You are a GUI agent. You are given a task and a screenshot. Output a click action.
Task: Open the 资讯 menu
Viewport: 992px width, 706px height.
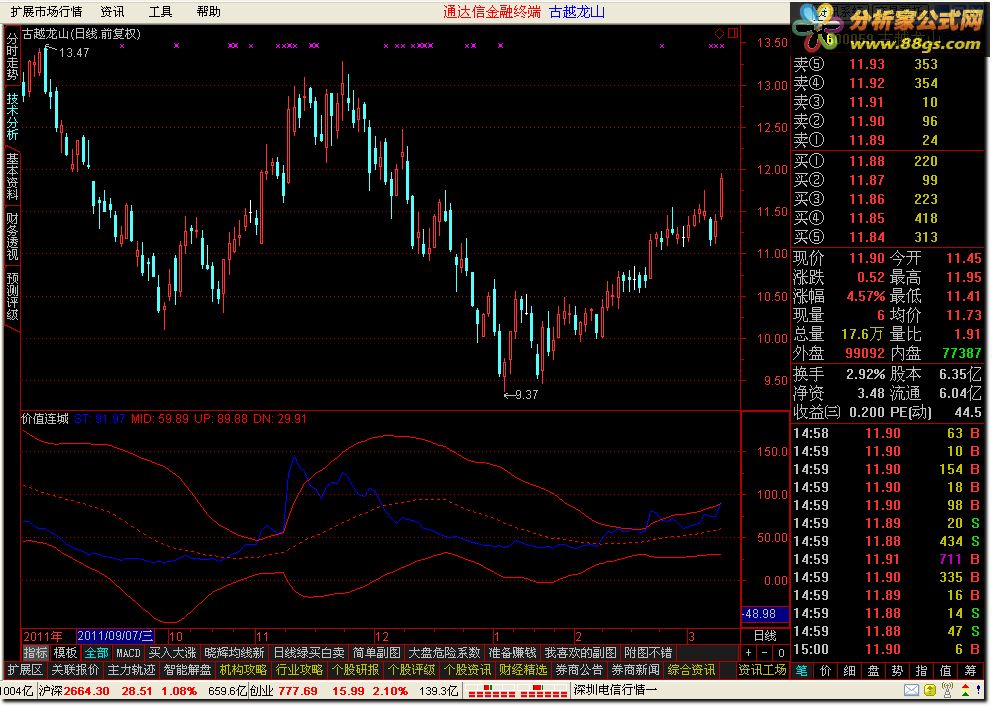click(x=113, y=11)
